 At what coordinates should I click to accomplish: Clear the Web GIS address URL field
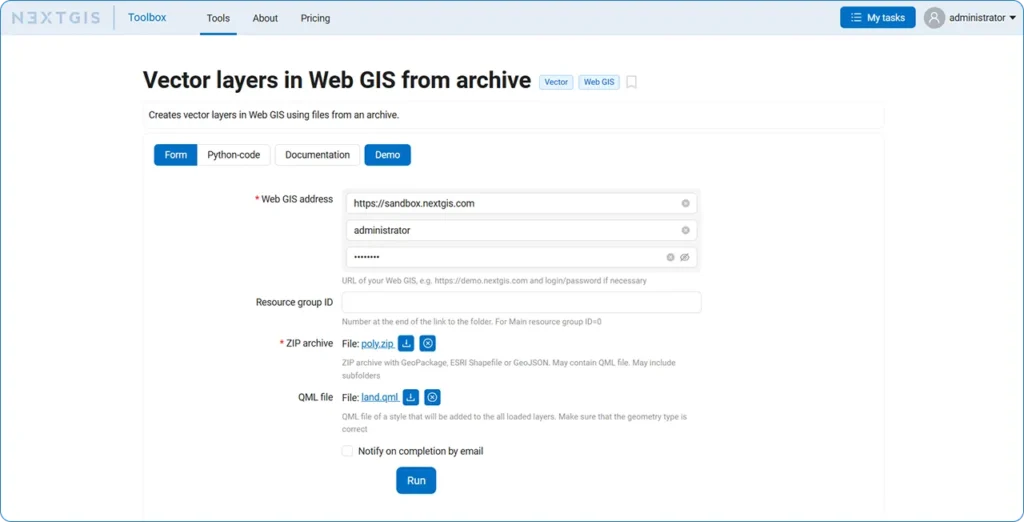[686, 203]
